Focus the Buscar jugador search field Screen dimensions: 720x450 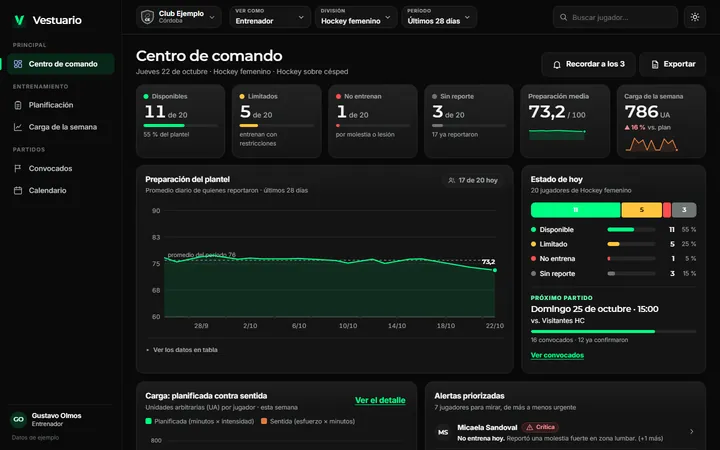pos(615,17)
